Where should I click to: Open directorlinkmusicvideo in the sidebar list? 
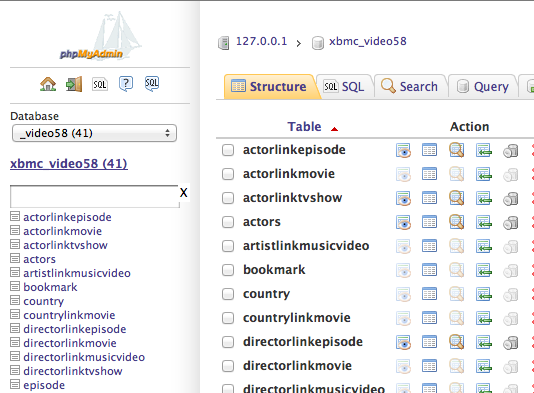[84, 357]
